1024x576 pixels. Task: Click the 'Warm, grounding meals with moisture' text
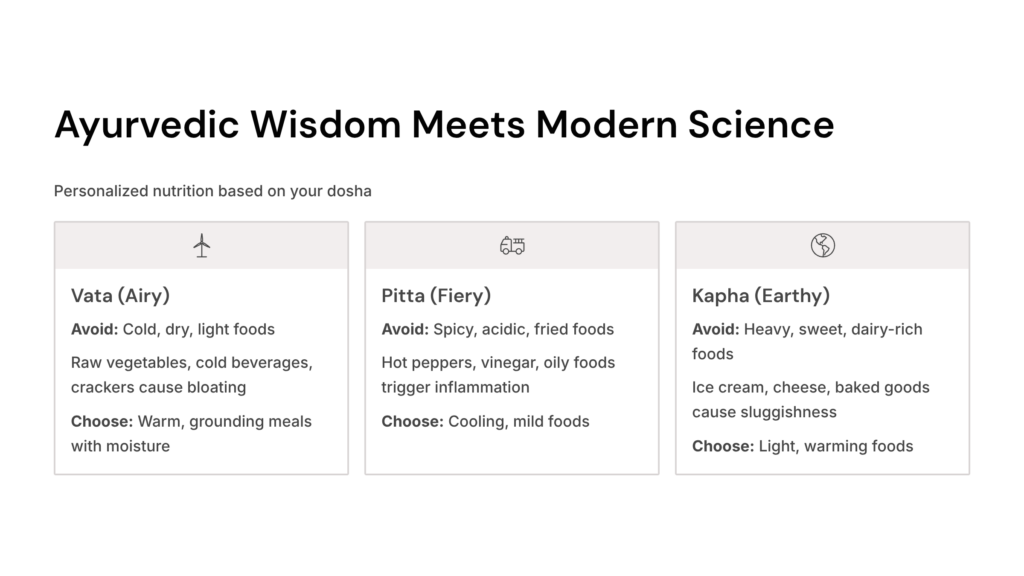pyautogui.click(x=224, y=421)
